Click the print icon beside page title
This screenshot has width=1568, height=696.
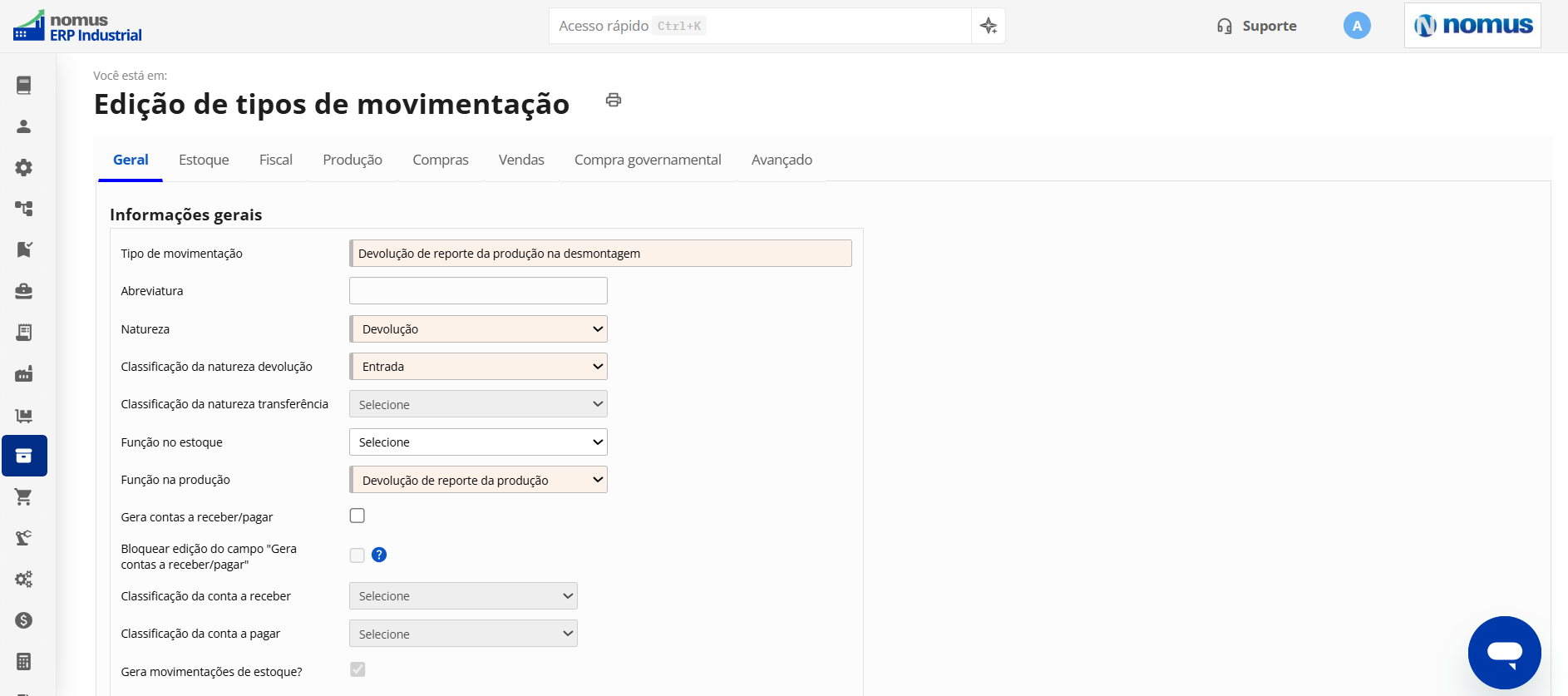coord(614,100)
